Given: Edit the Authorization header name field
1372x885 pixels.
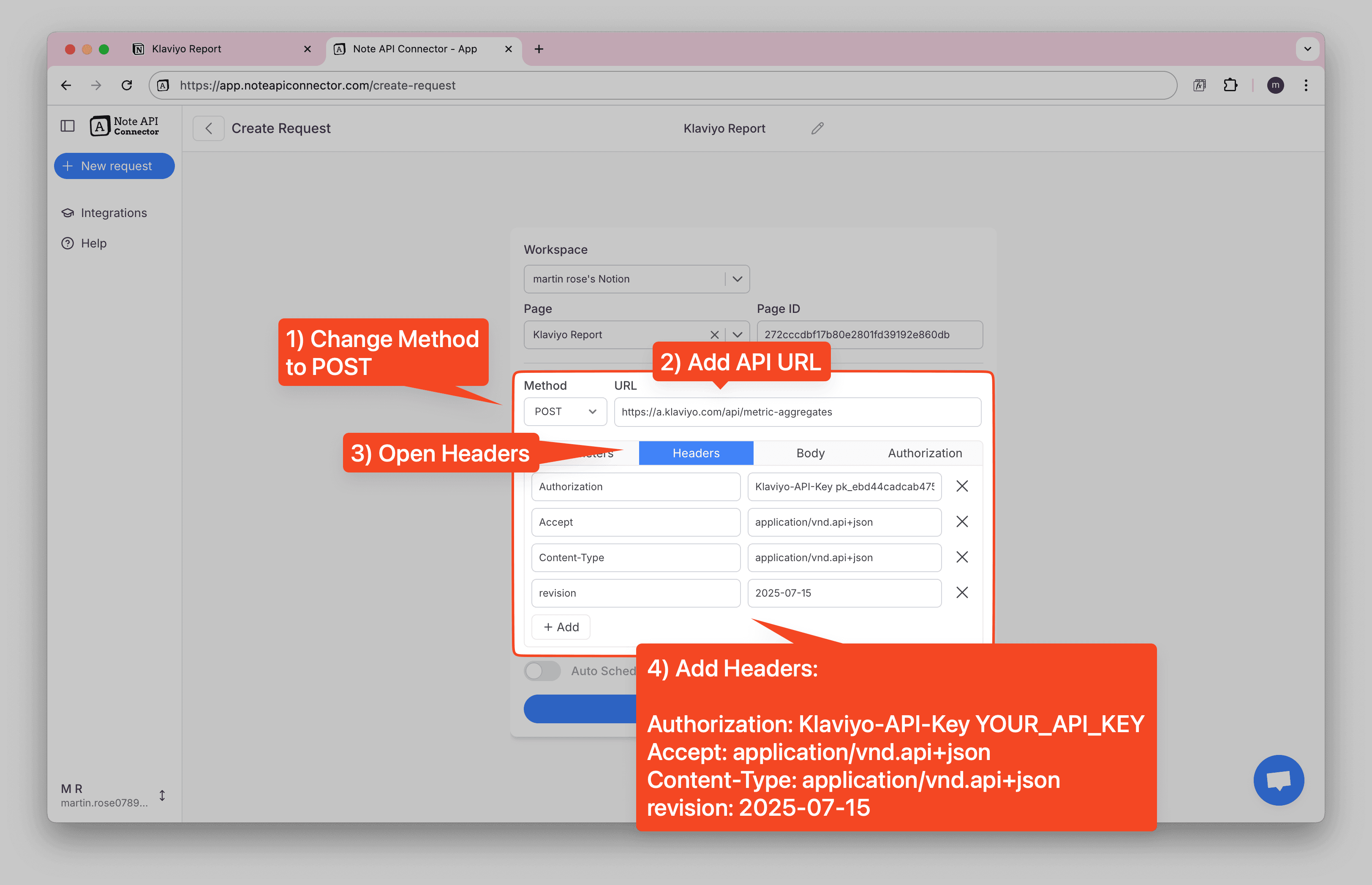Looking at the screenshot, I should coord(635,486).
